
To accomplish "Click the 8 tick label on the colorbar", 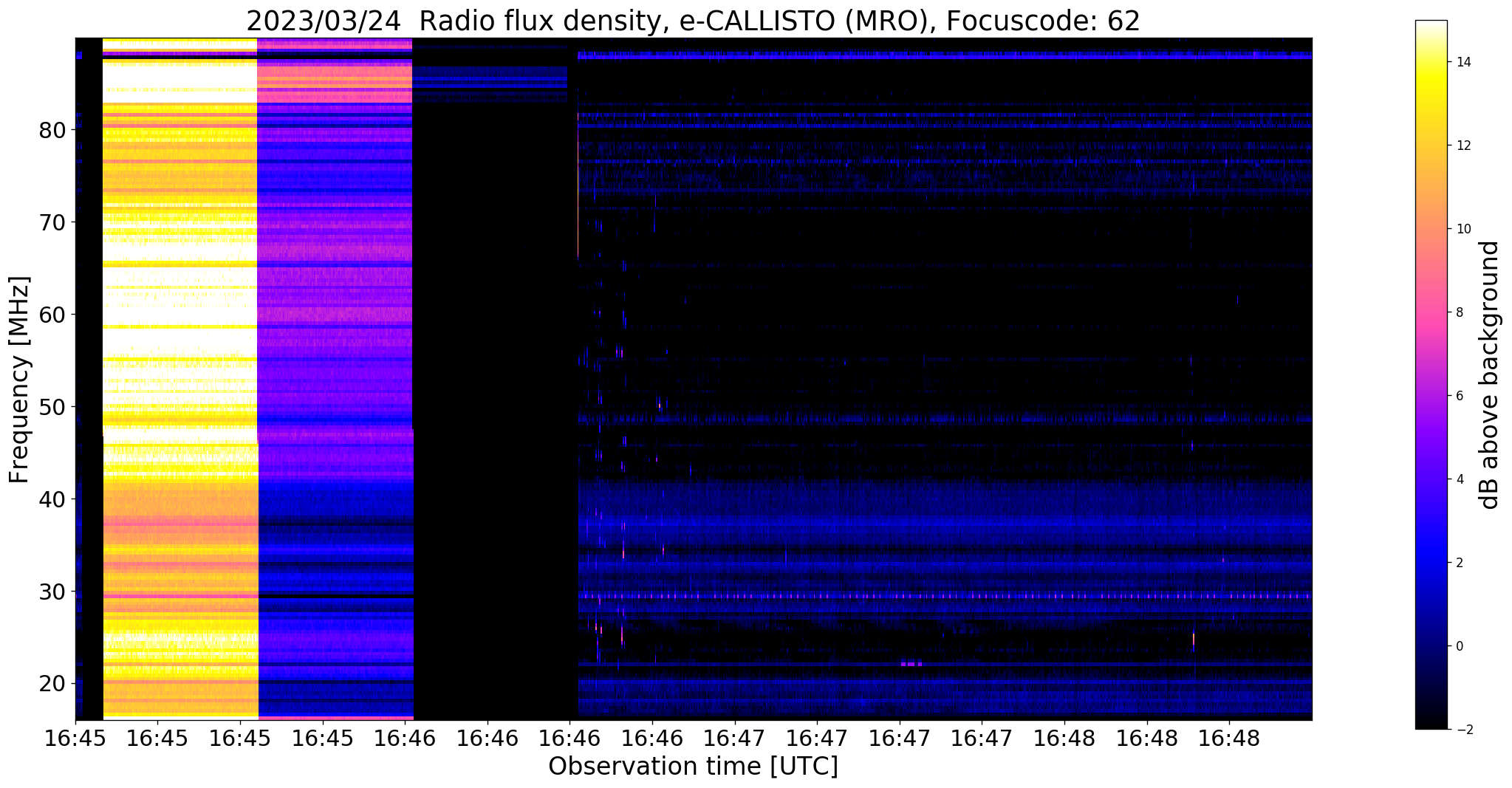I will tap(1459, 312).
